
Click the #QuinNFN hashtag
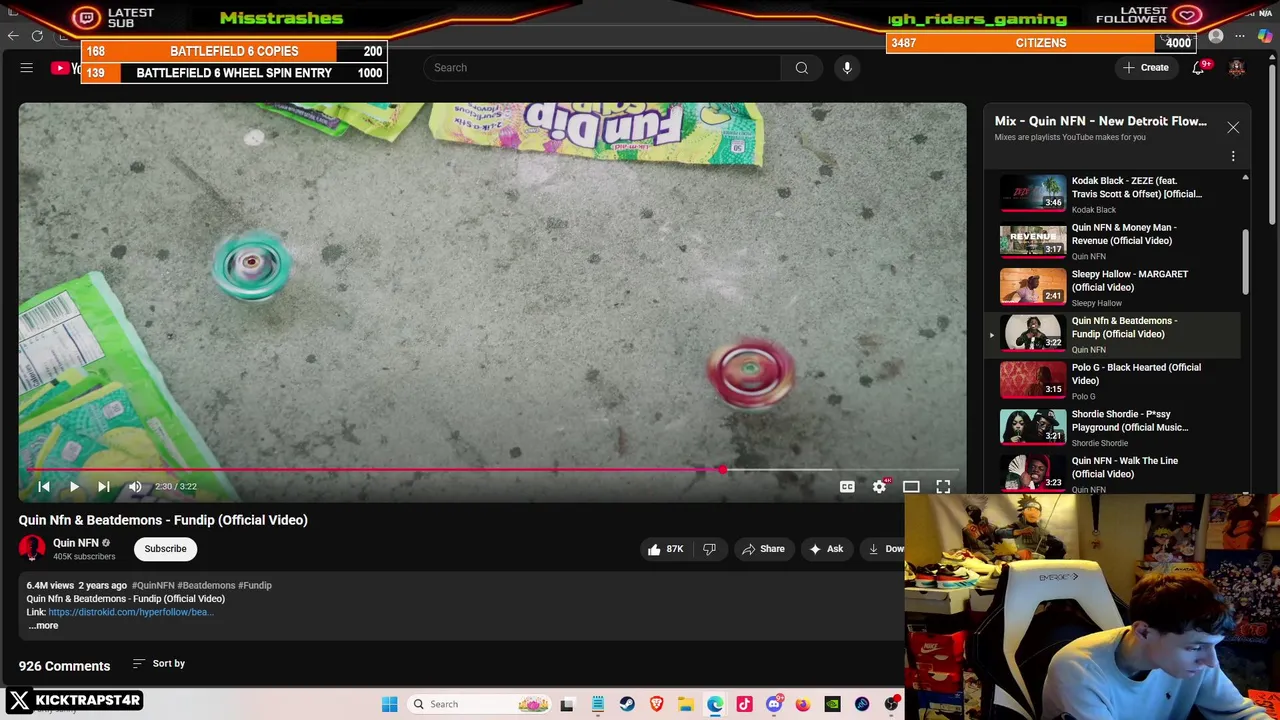152,586
